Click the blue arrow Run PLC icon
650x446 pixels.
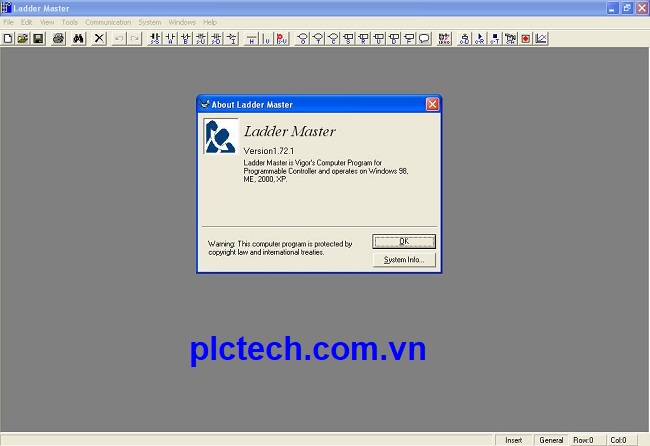pyautogui.click(x=480, y=39)
